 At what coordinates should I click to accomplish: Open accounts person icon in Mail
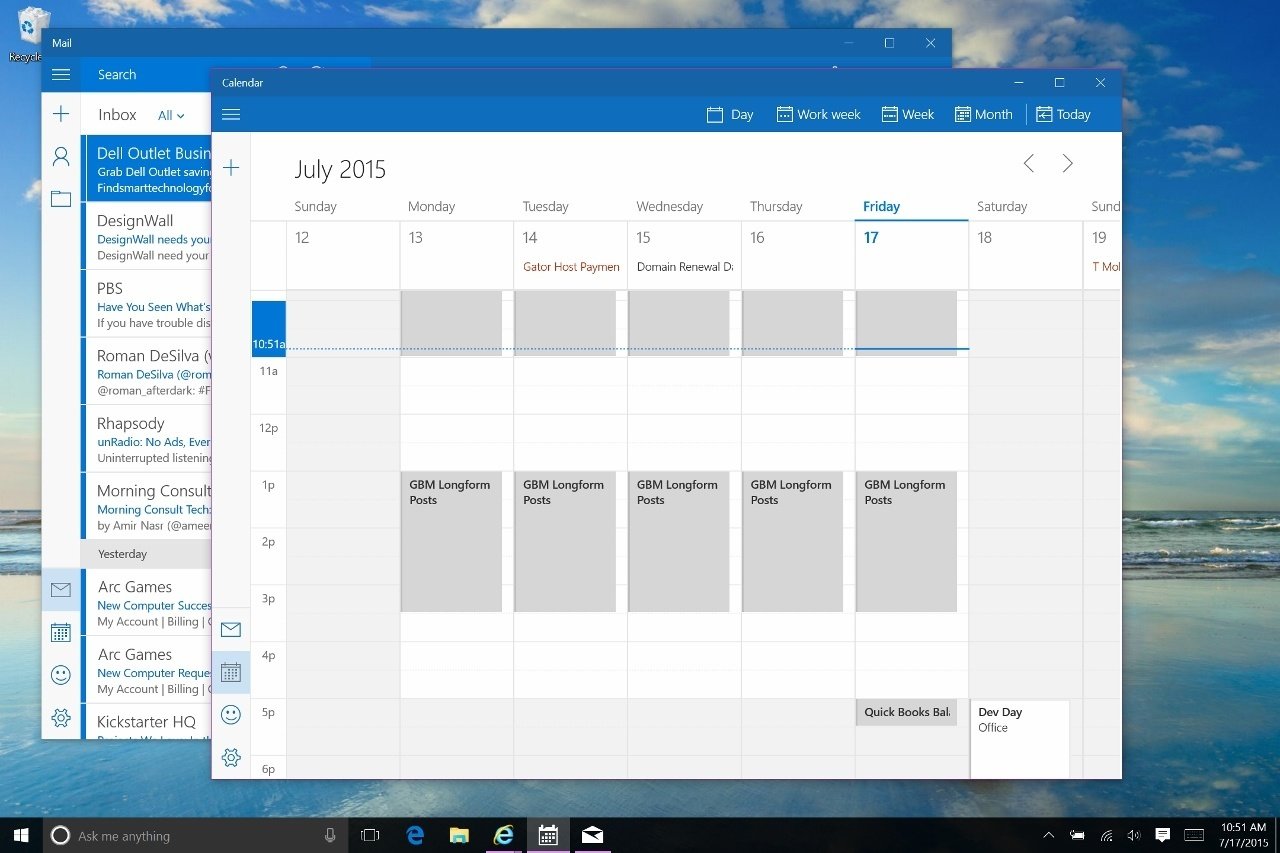[61, 156]
